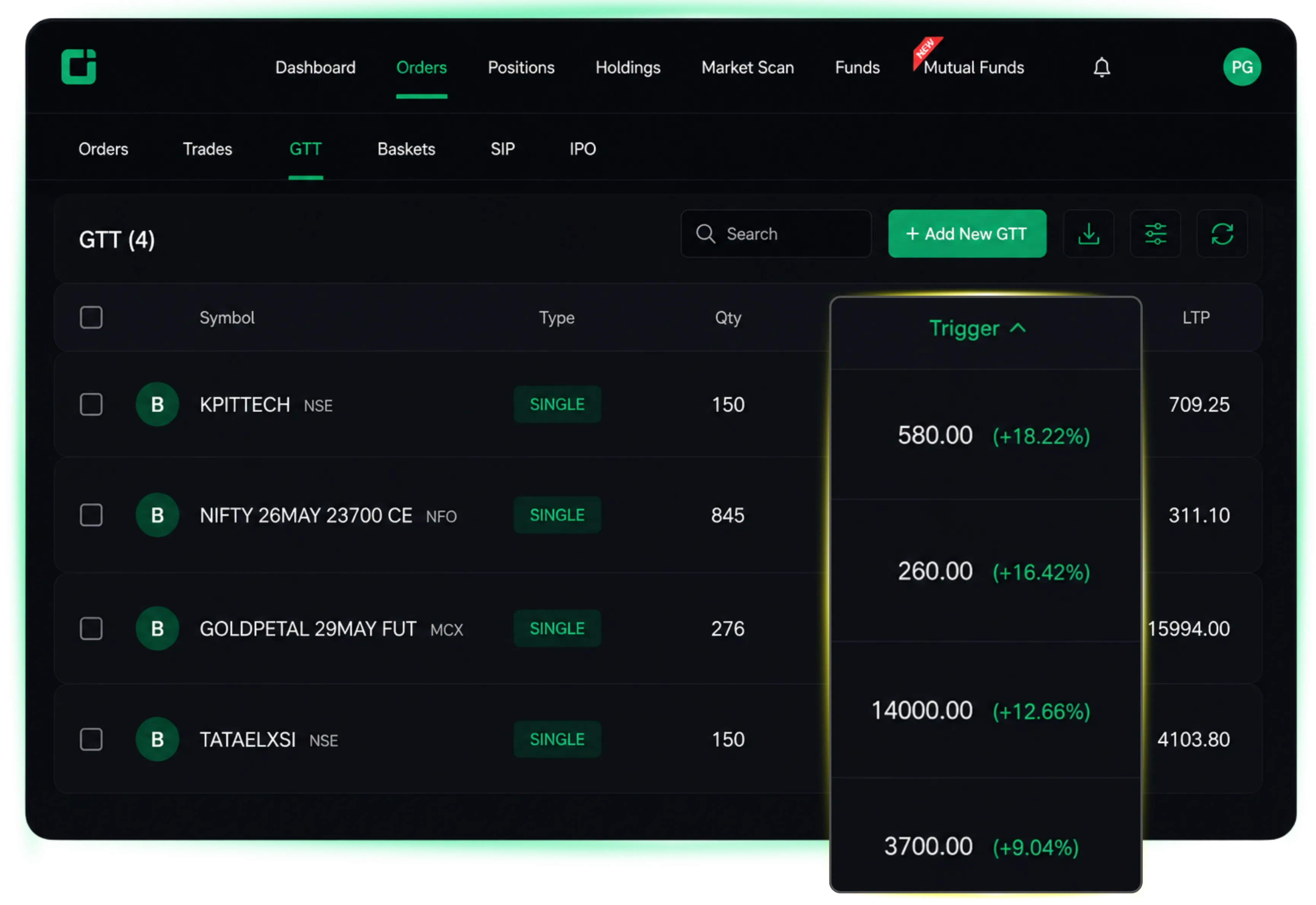Screen dimensions: 1316x905
Task: Select the GTT sub-tab
Action: click(305, 149)
